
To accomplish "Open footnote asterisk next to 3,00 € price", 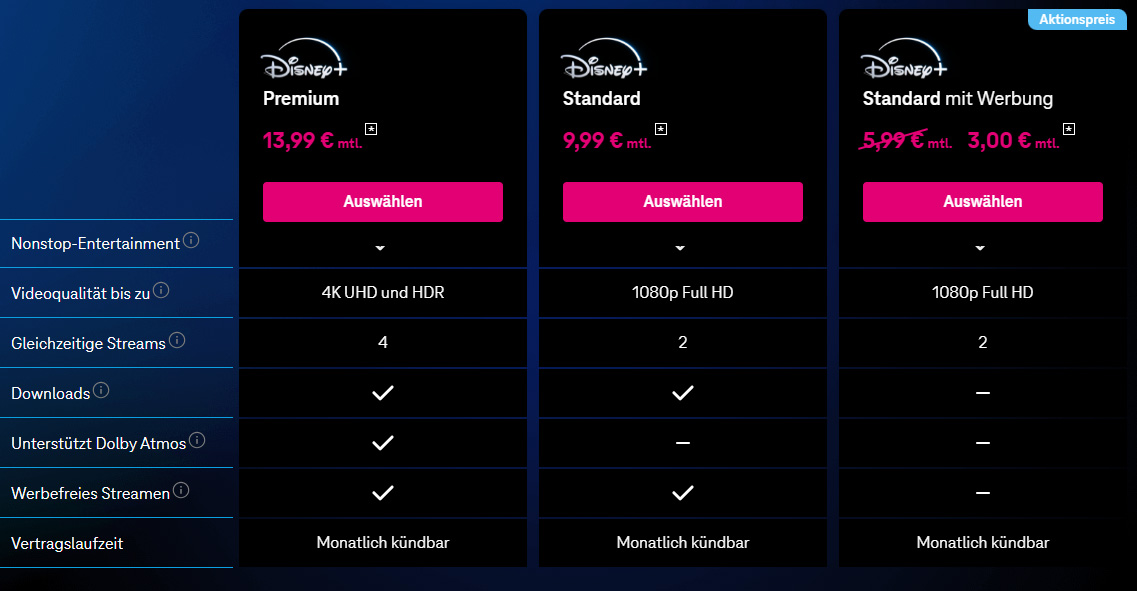I will pos(1069,129).
